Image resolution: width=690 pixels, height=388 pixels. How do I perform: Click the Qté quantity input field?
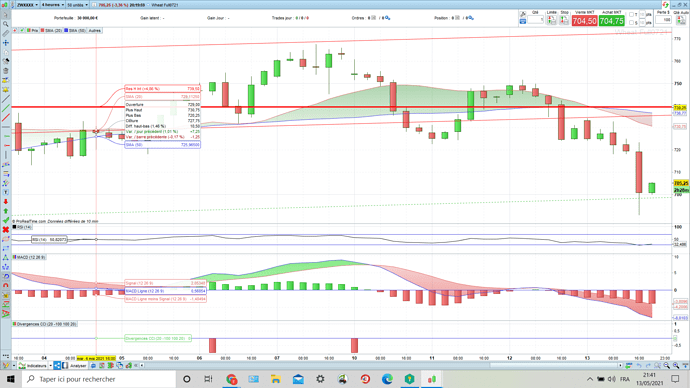(536, 20)
